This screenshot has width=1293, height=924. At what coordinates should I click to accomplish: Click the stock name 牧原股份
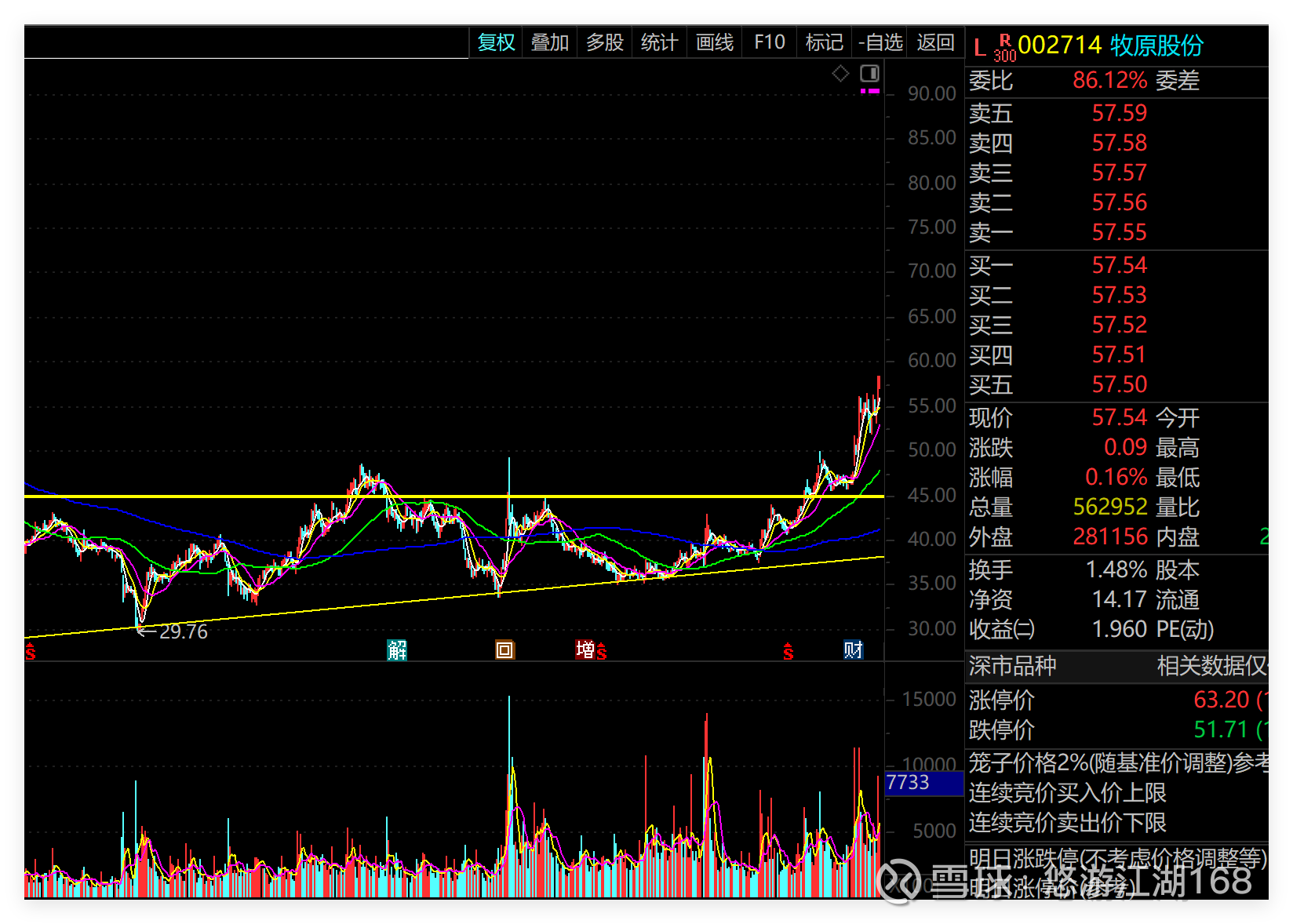pos(1156,45)
